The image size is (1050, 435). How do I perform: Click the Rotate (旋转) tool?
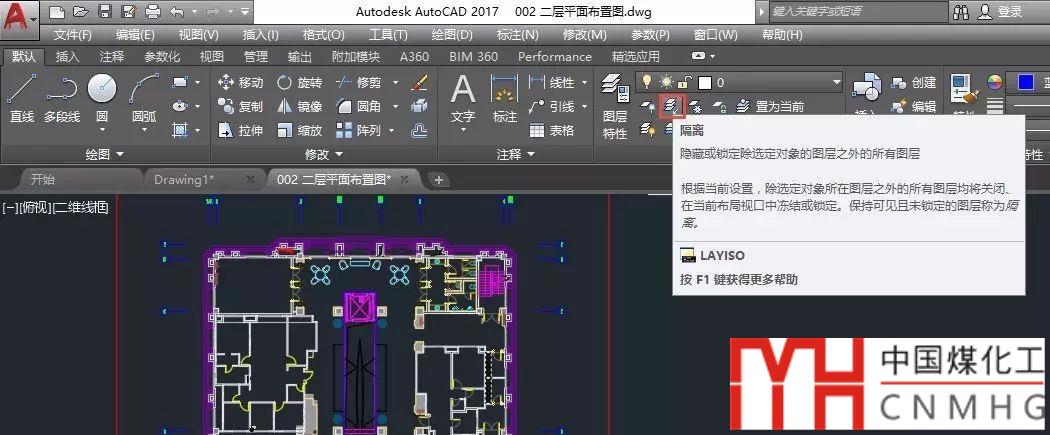(300, 82)
